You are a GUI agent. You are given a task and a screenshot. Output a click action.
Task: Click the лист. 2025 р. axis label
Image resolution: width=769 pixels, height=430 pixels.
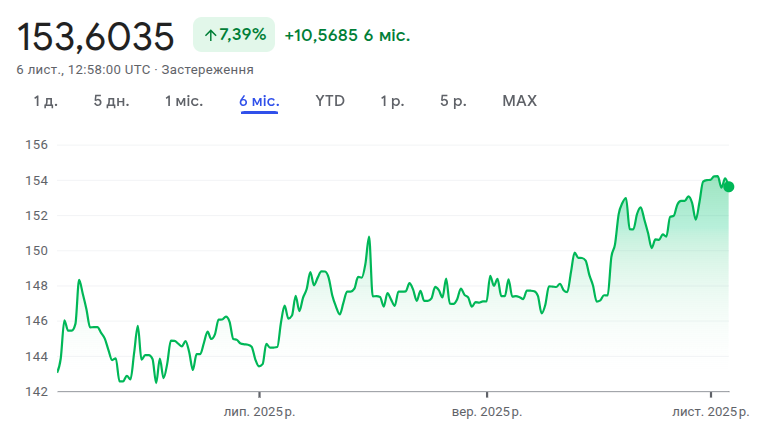(x=710, y=413)
